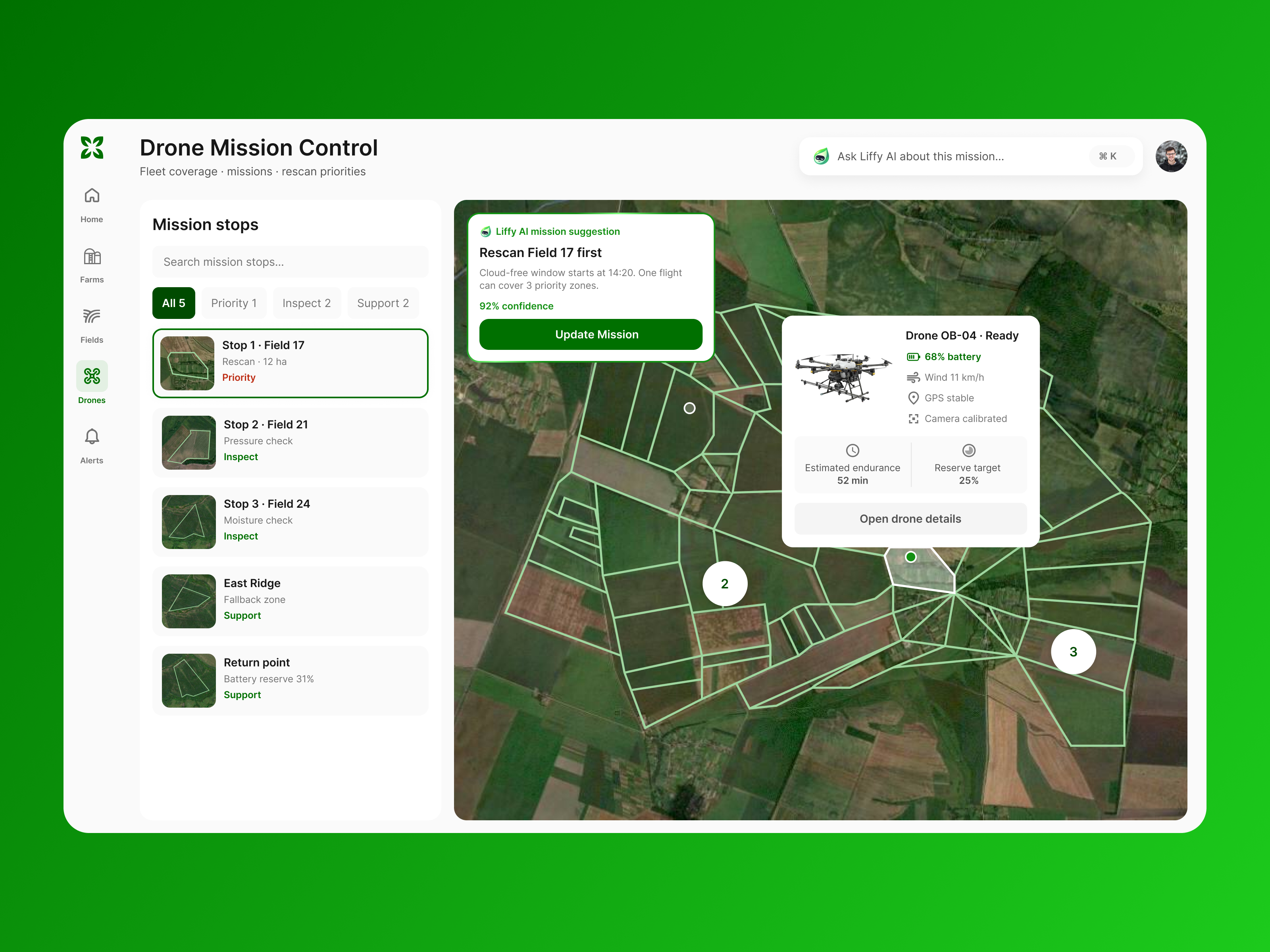The width and height of the screenshot is (1270, 952).
Task: Select the Stop 1 · Field 17 card
Action: tap(291, 363)
